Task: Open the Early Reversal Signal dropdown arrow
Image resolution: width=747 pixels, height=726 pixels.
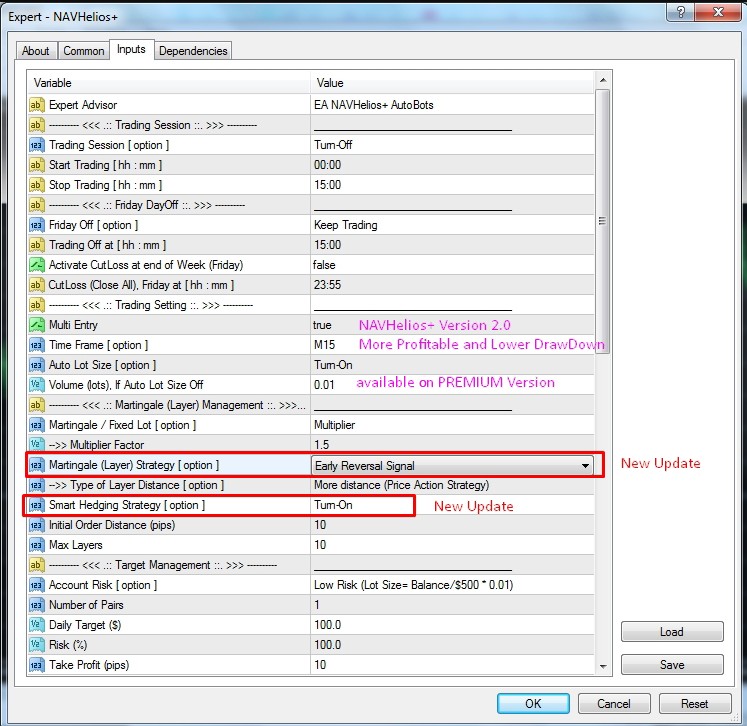Action: [x=585, y=466]
